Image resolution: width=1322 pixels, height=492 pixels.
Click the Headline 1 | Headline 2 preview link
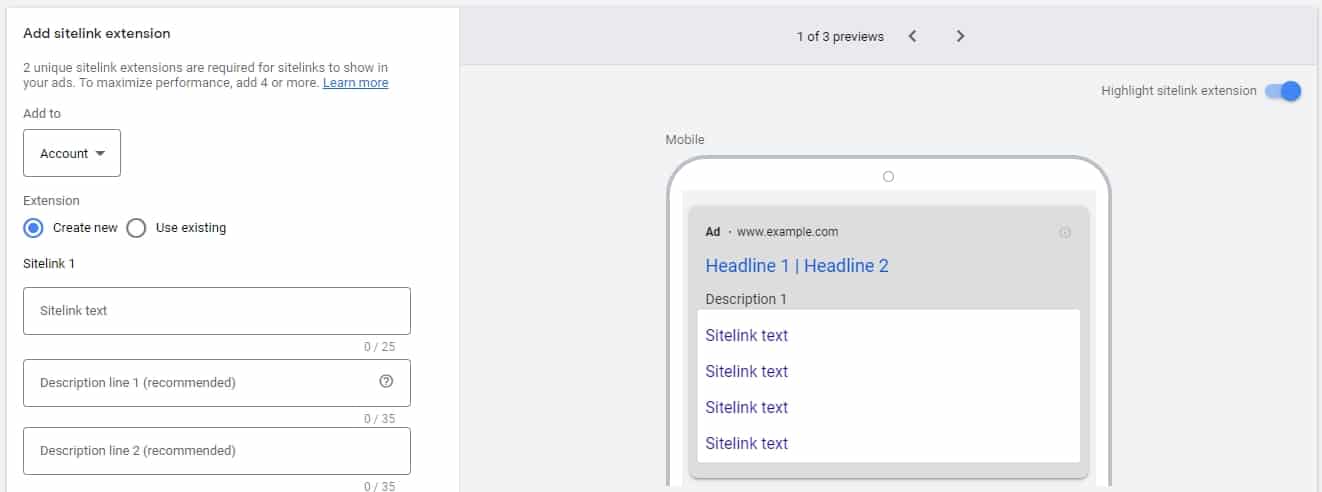(x=796, y=266)
